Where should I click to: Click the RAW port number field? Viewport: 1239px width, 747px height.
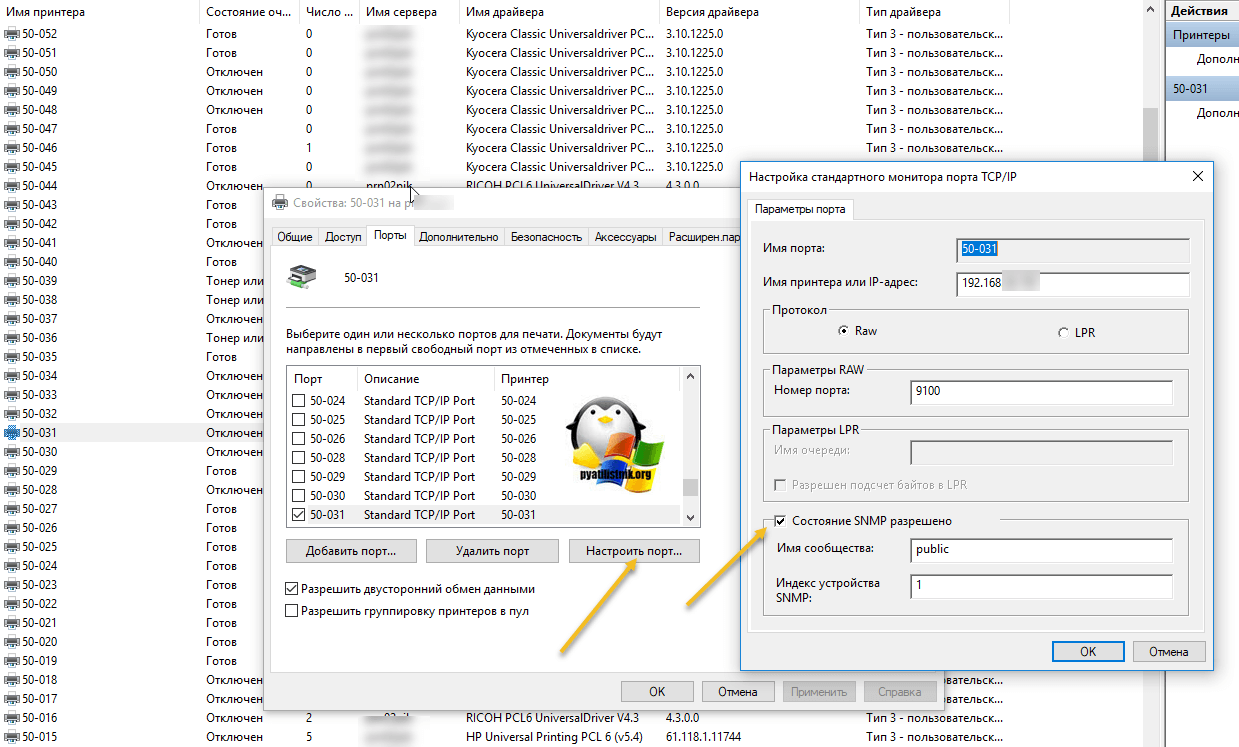(1041, 391)
